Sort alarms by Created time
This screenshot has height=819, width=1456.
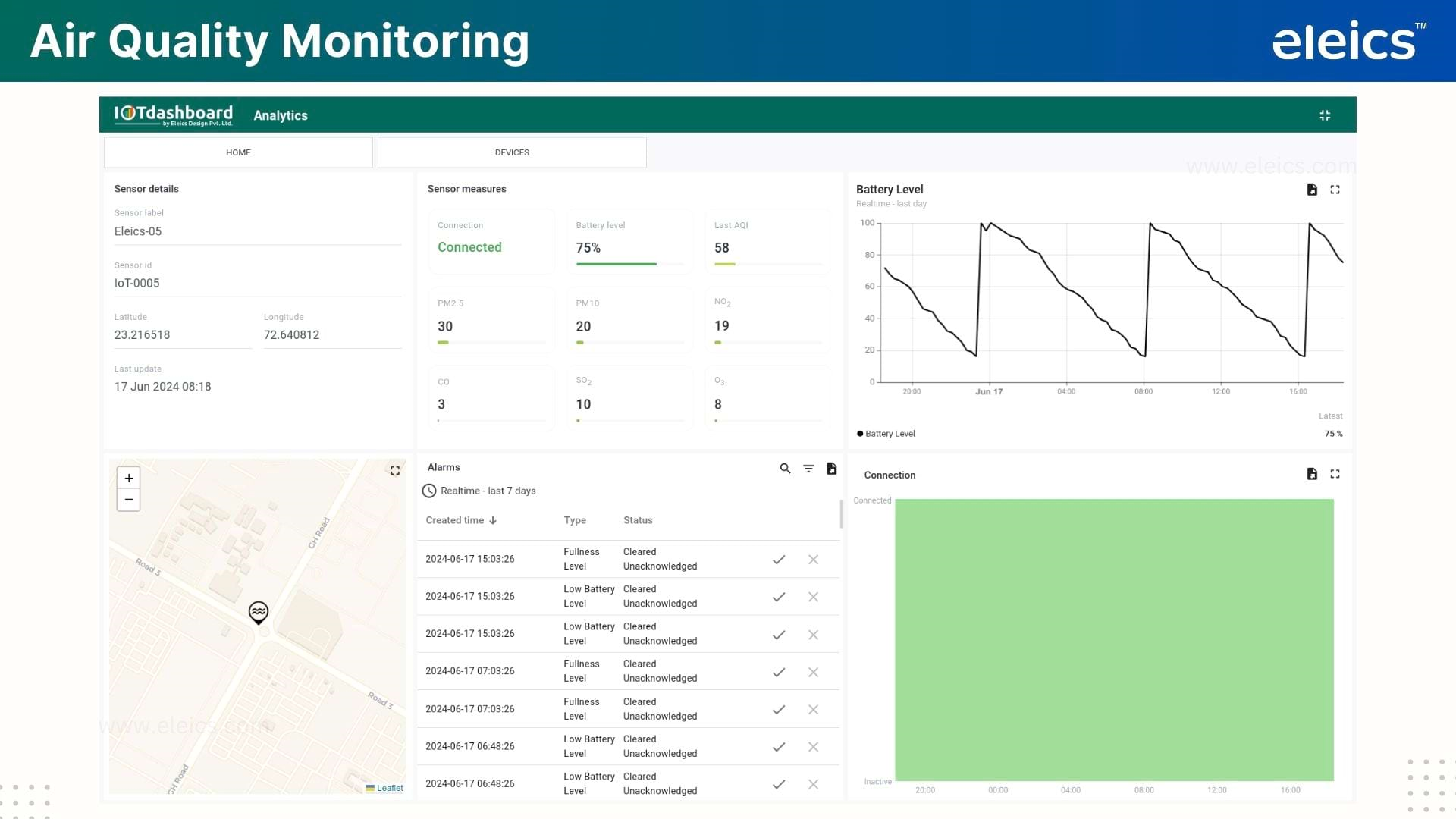(x=461, y=520)
